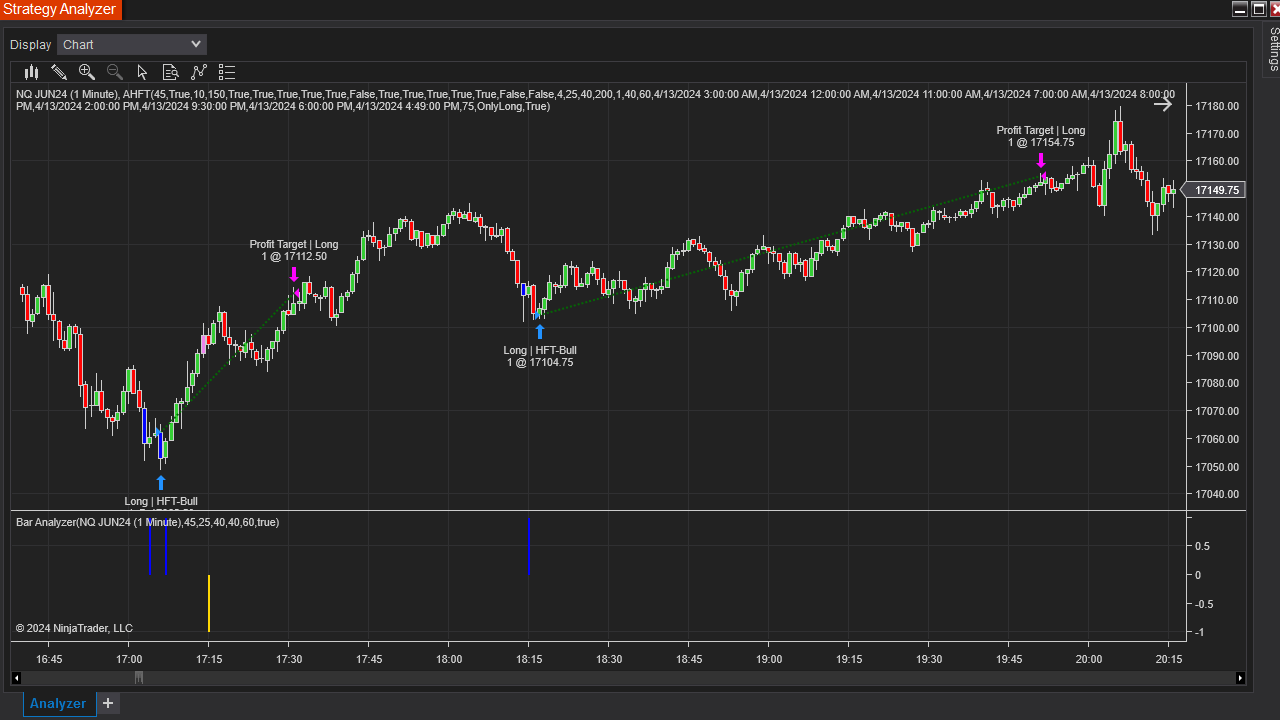Select the drawing tools pencil icon

(x=59, y=72)
